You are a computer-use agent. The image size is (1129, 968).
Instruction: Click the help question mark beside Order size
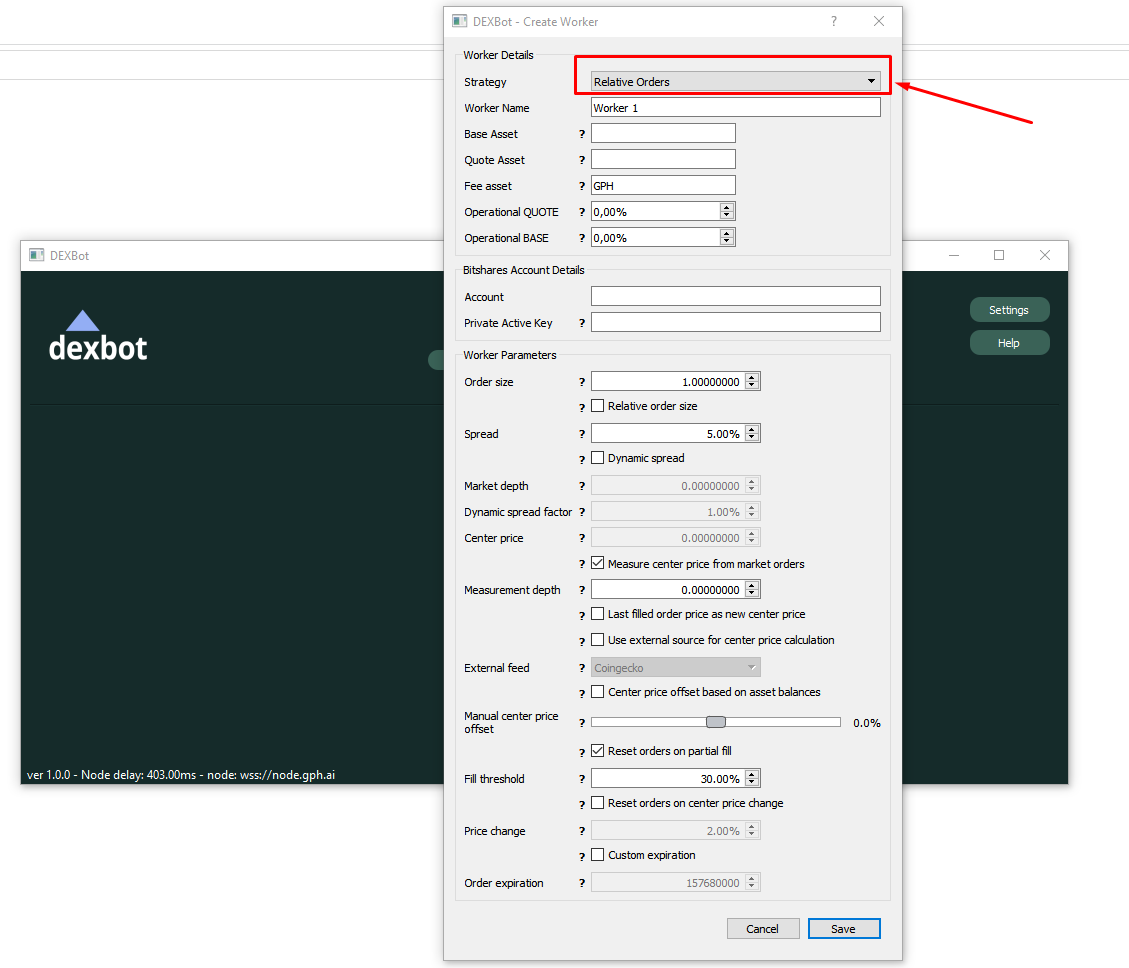click(x=582, y=382)
